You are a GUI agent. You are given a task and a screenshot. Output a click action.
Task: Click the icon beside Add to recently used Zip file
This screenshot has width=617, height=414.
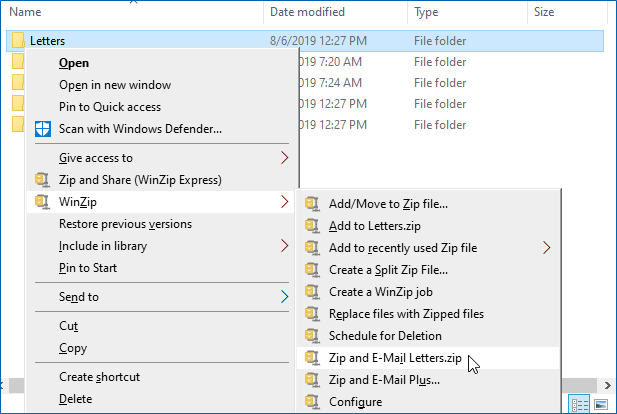(x=312, y=248)
